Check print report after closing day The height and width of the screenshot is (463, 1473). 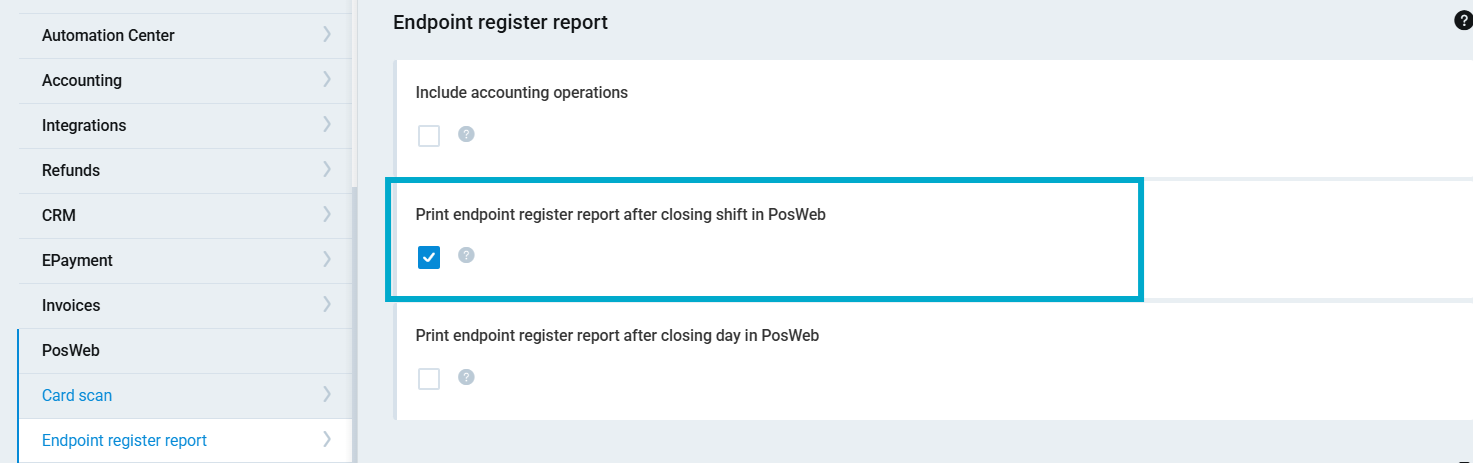point(429,379)
